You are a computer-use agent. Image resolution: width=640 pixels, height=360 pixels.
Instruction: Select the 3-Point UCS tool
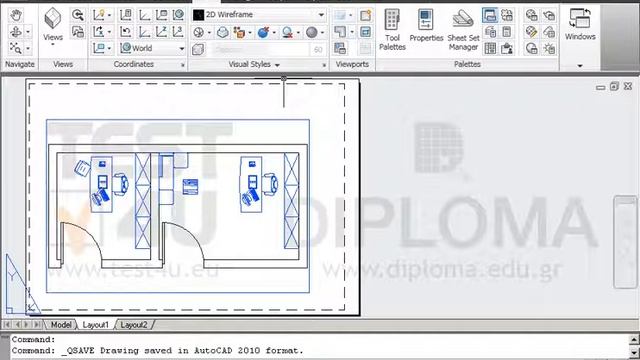pyautogui.click(x=178, y=31)
